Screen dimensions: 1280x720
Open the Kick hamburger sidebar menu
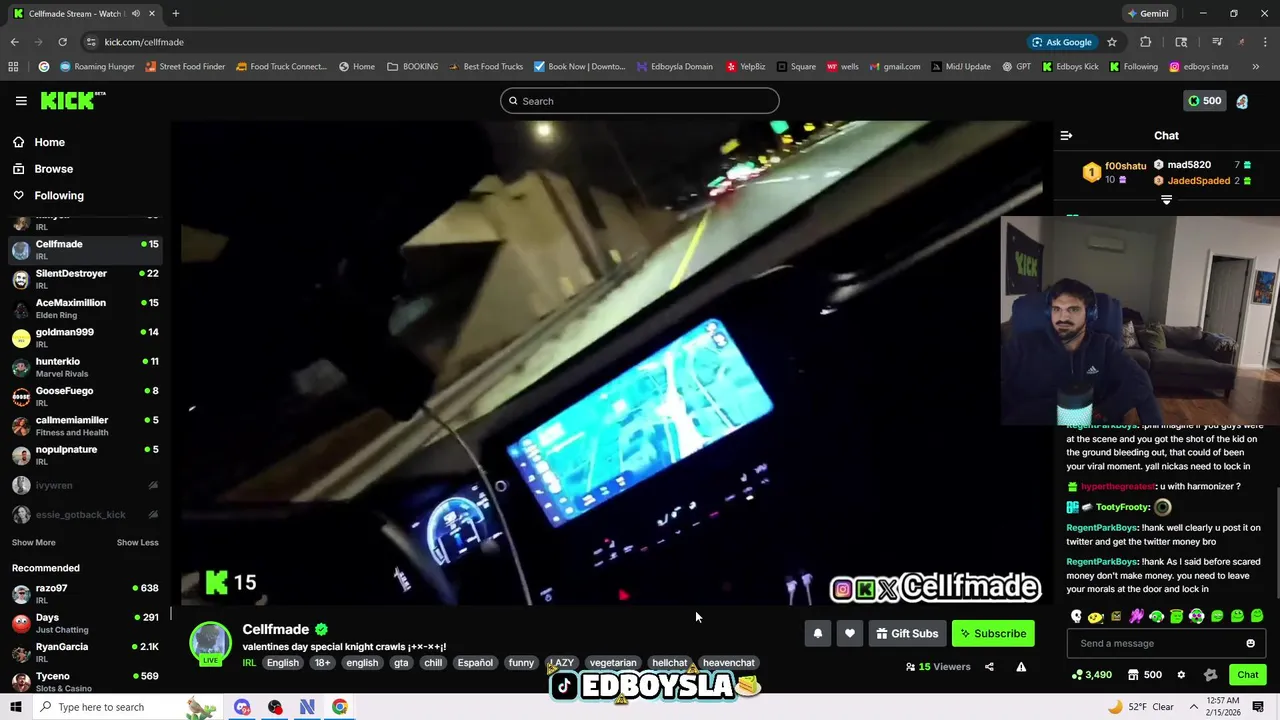point(21,101)
